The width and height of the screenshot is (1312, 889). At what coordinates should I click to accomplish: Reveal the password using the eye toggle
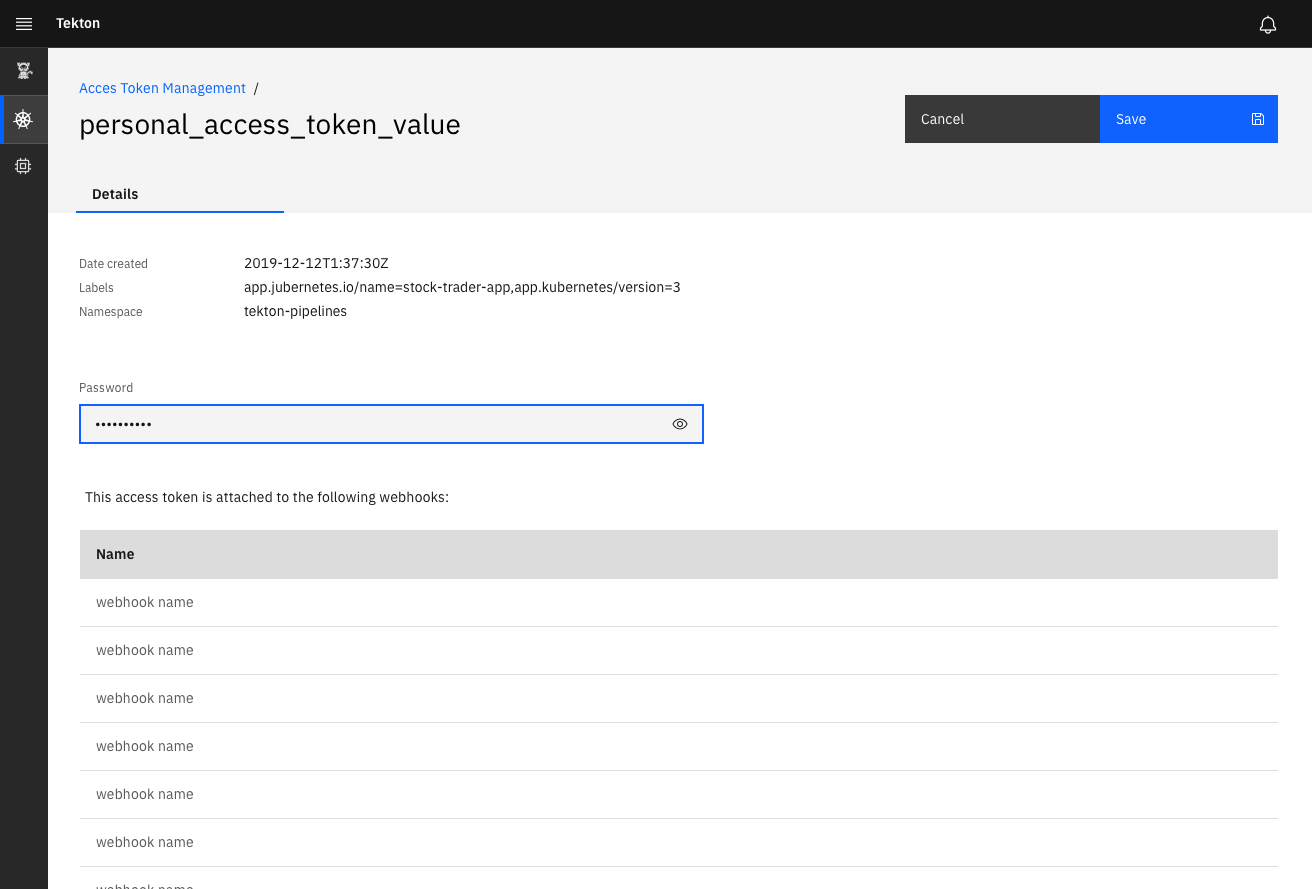point(680,424)
